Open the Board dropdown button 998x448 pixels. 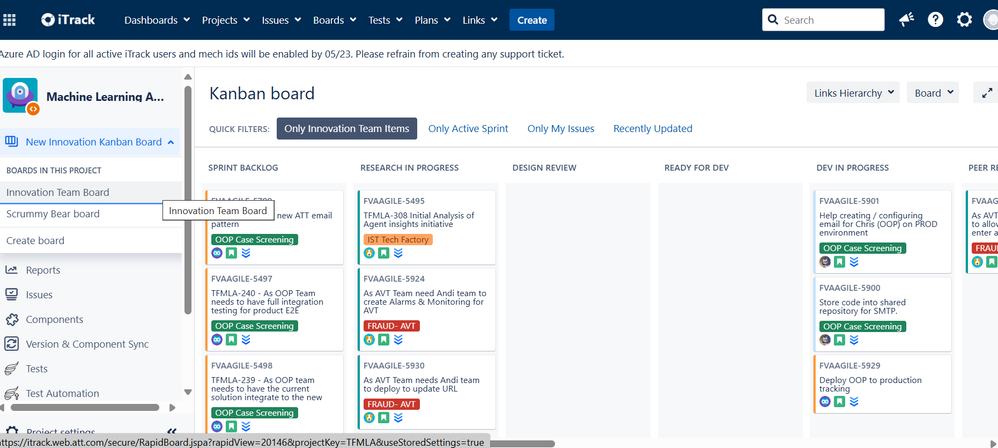click(x=933, y=93)
